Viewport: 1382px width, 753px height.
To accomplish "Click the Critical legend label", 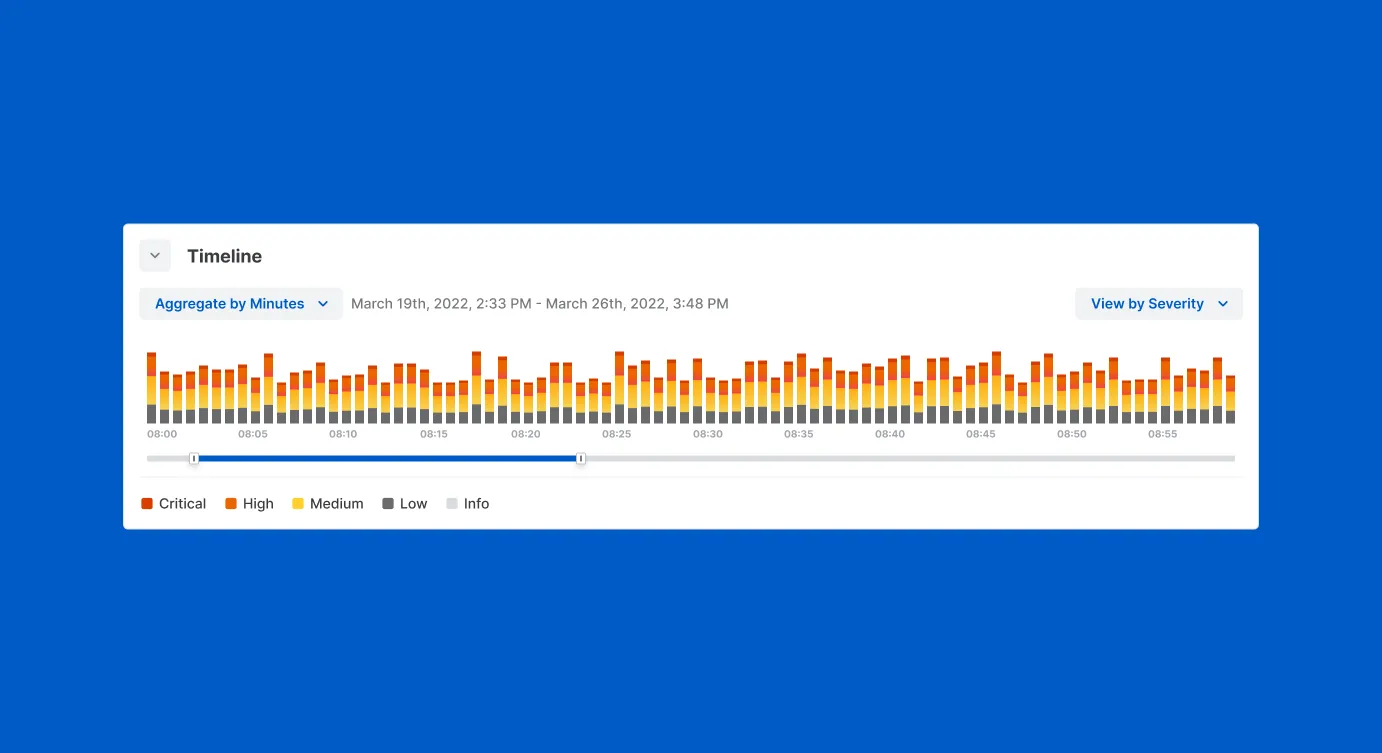I will coord(182,504).
